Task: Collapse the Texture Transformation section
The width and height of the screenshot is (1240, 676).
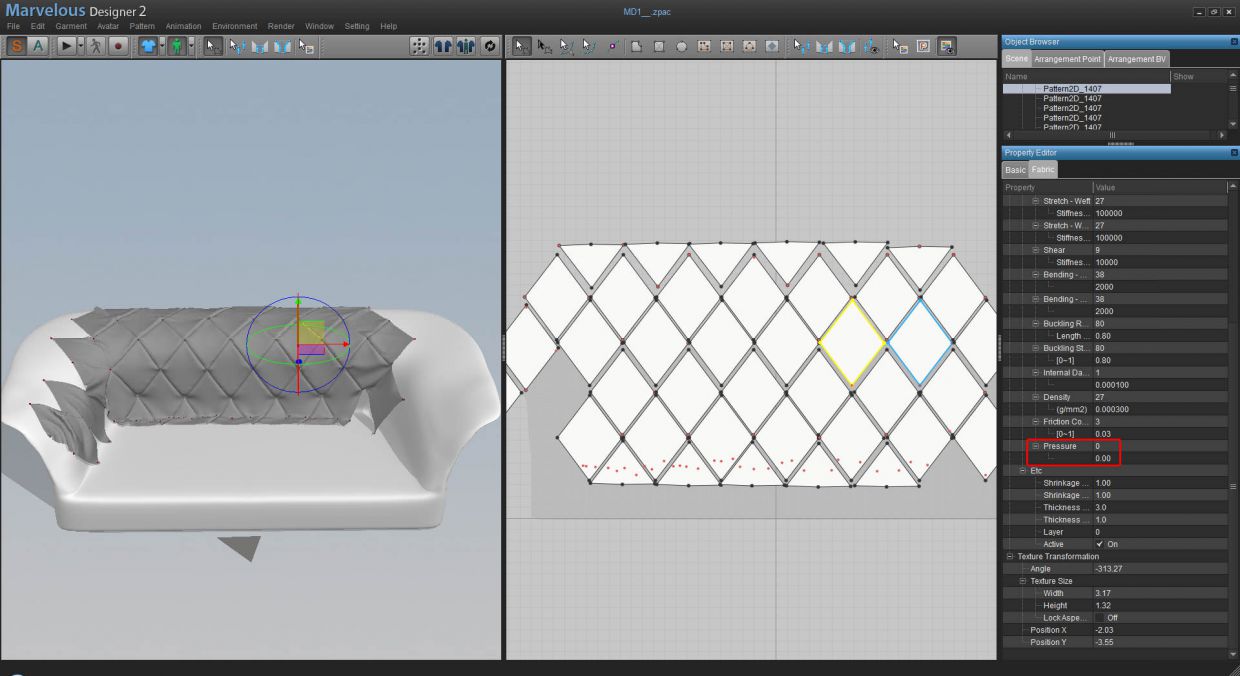Action: click(x=1010, y=556)
